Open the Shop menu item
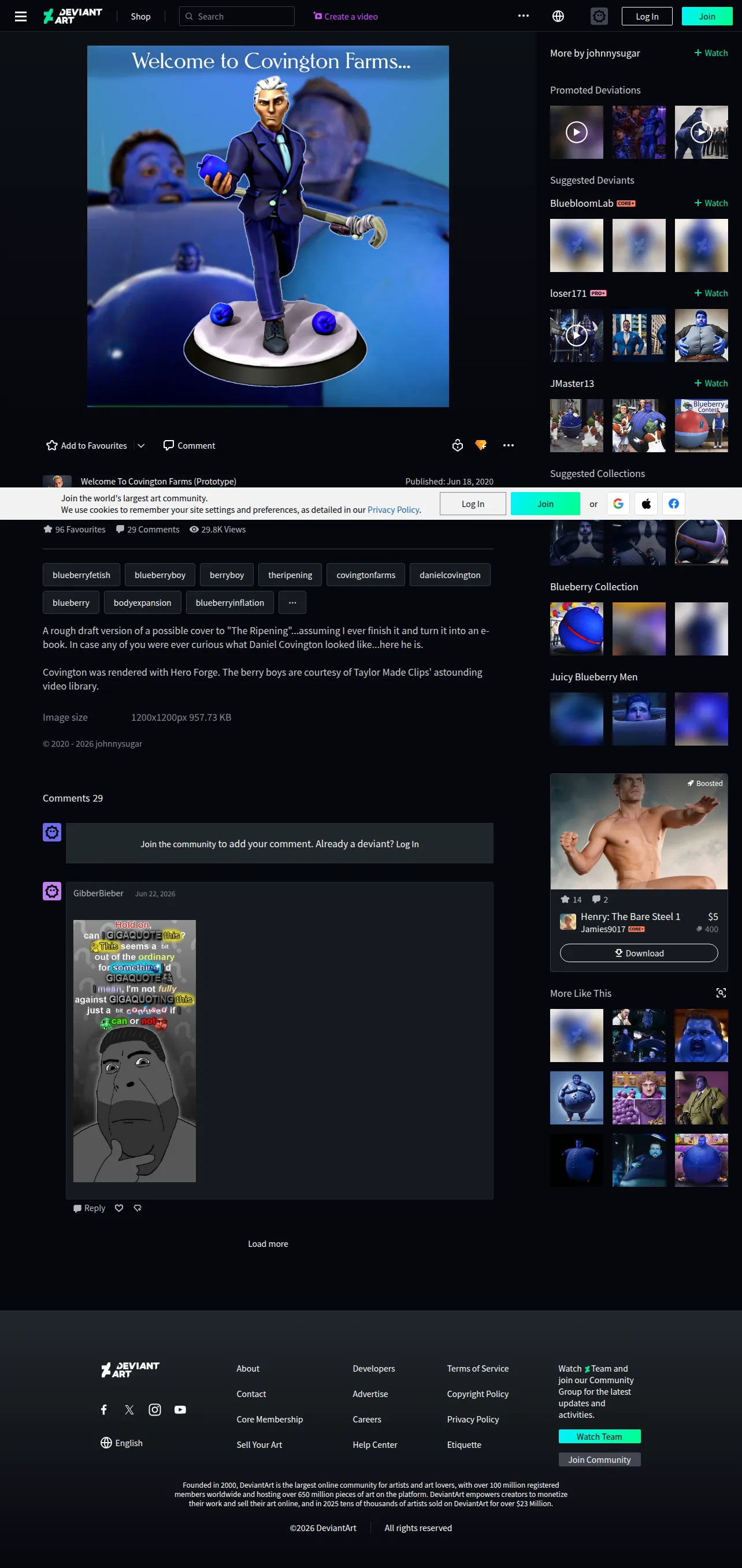Image resolution: width=742 pixels, height=1568 pixels. pyautogui.click(x=141, y=16)
